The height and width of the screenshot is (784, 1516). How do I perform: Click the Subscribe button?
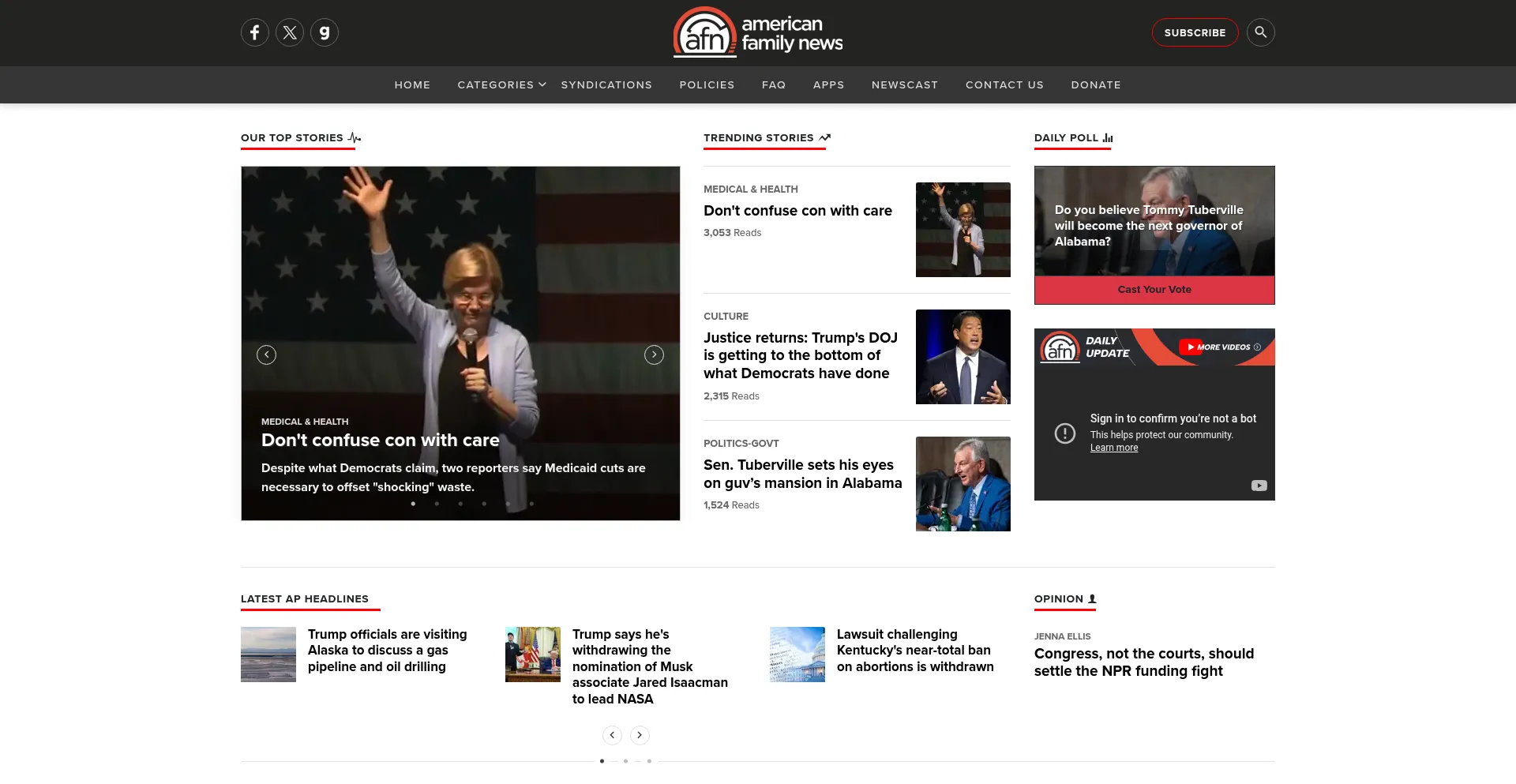click(x=1195, y=32)
